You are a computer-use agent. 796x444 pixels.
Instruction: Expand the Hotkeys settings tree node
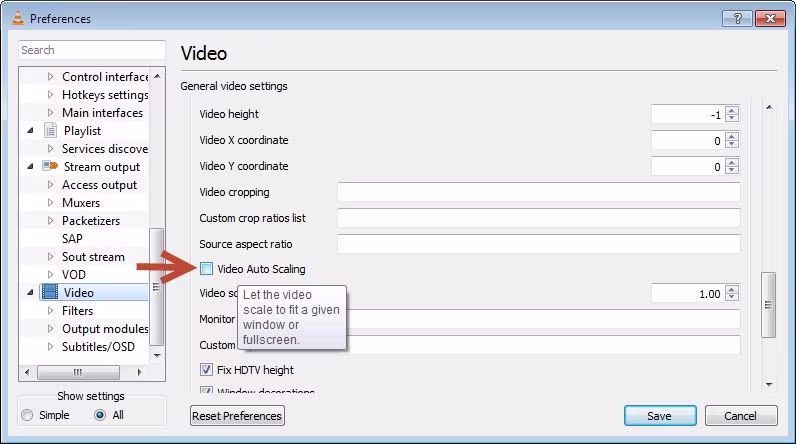(50, 94)
